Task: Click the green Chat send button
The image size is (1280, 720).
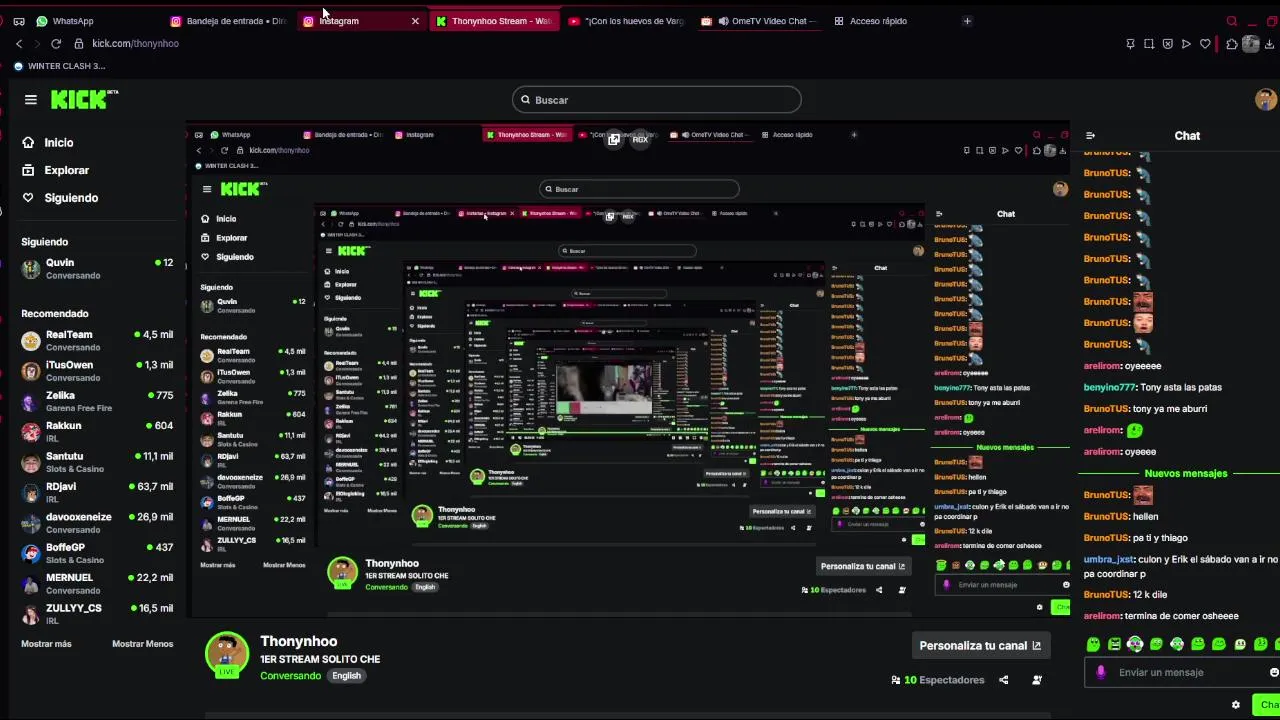Action: point(1267,705)
